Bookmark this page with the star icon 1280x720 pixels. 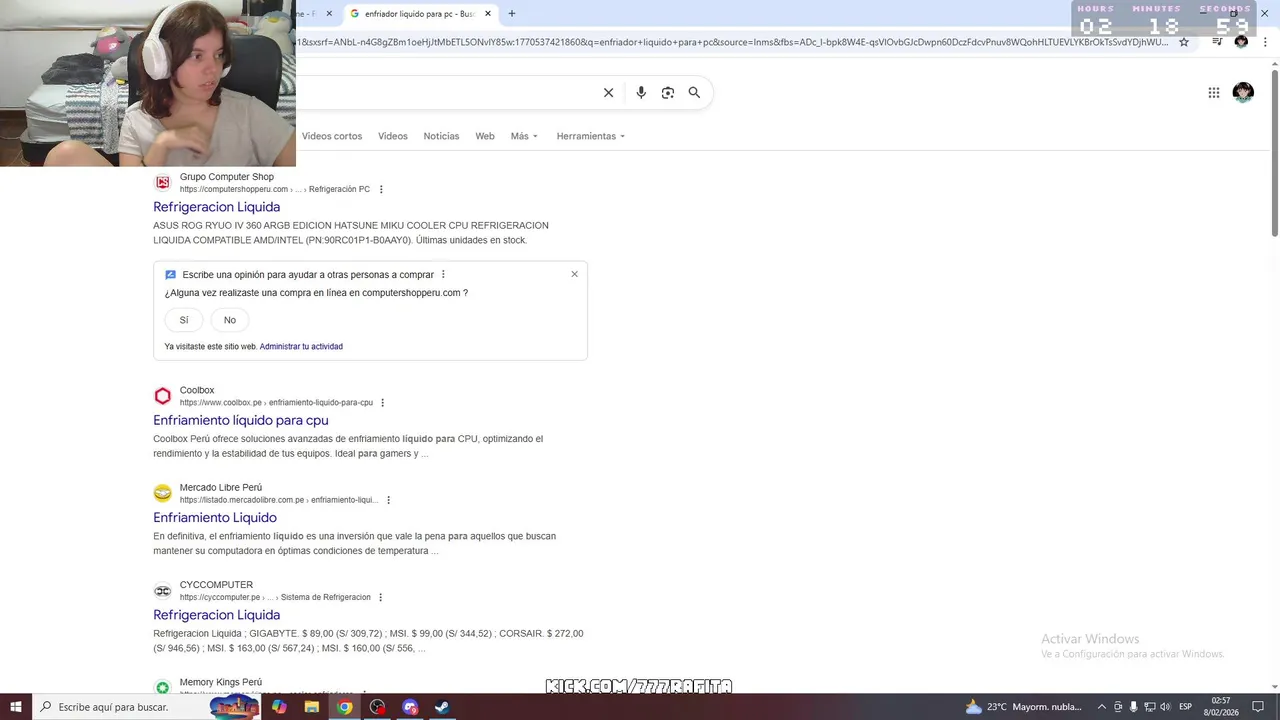[x=1184, y=42]
